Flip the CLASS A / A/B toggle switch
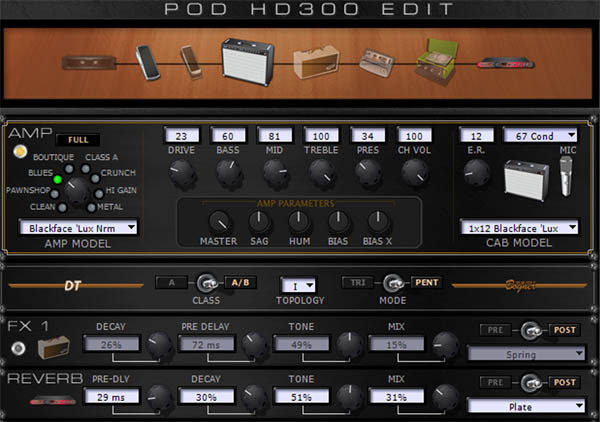The width and height of the screenshot is (600, 422). coord(206,284)
